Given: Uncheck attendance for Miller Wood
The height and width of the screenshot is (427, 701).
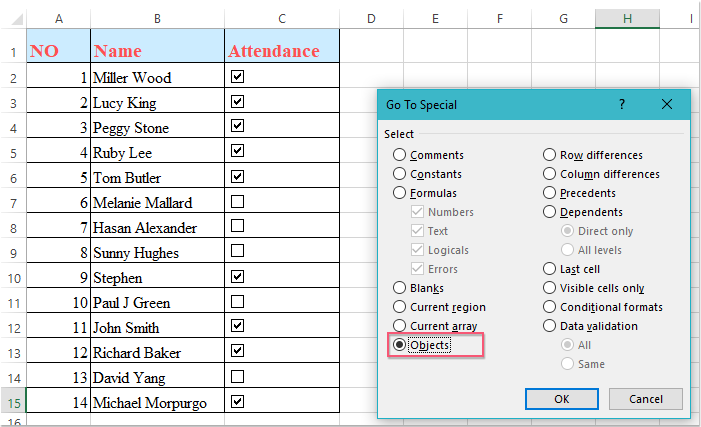Looking at the screenshot, I should click(x=237, y=76).
